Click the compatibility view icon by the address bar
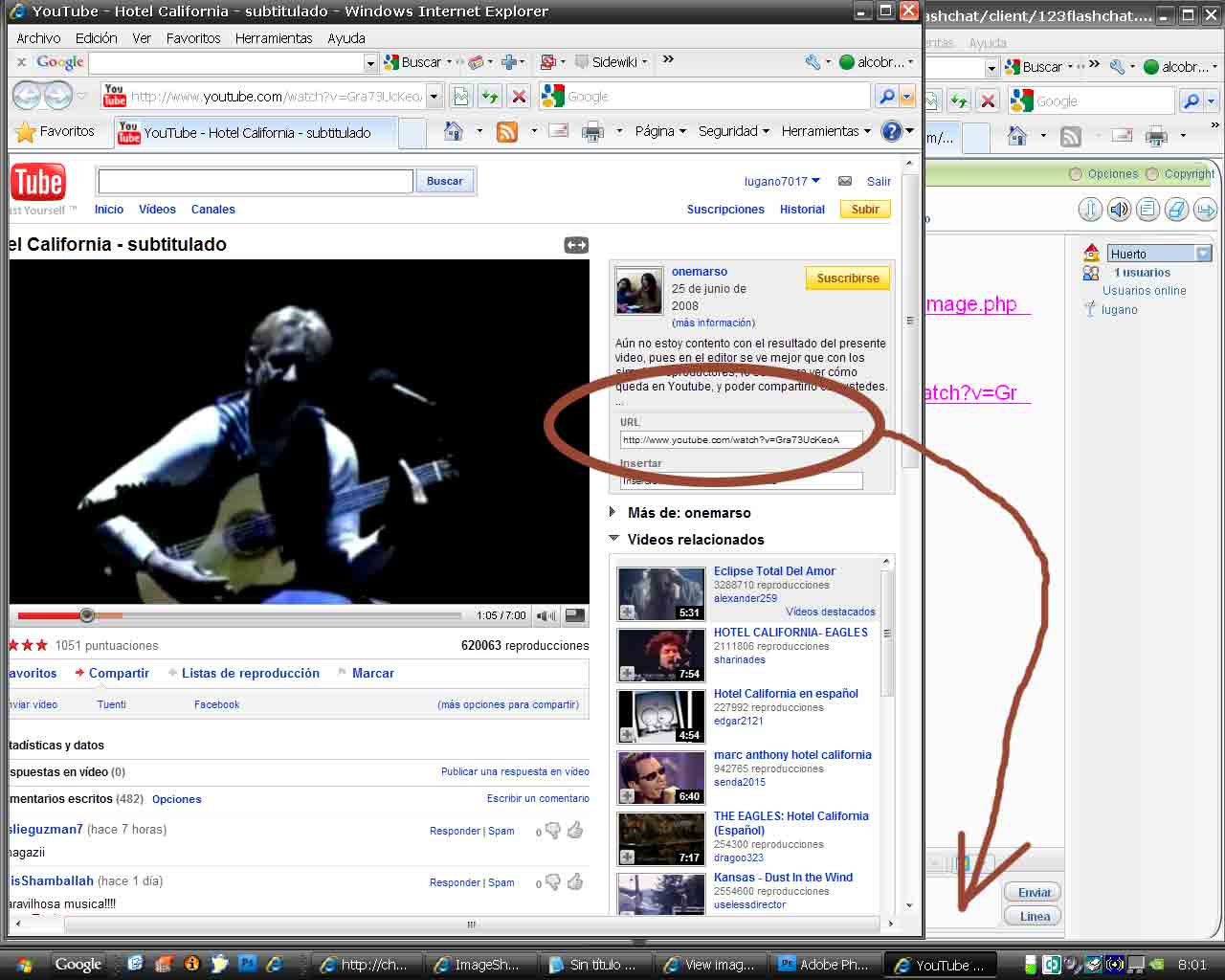The height and width of the screenshot is (980, 1225). pos(462,97)
